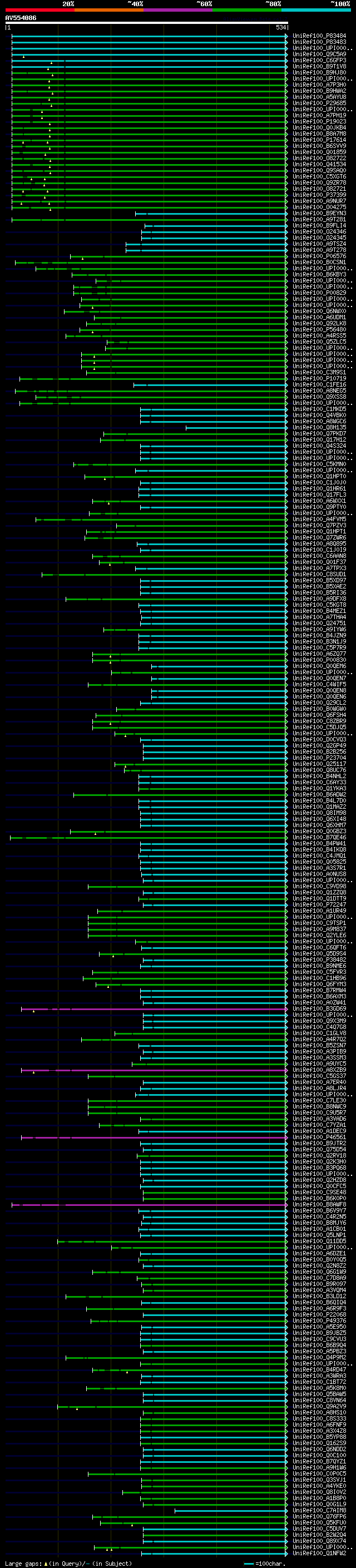Select hit label UniRef100_B4RD47
The image size is (356, 1568).
(319, 1369)
